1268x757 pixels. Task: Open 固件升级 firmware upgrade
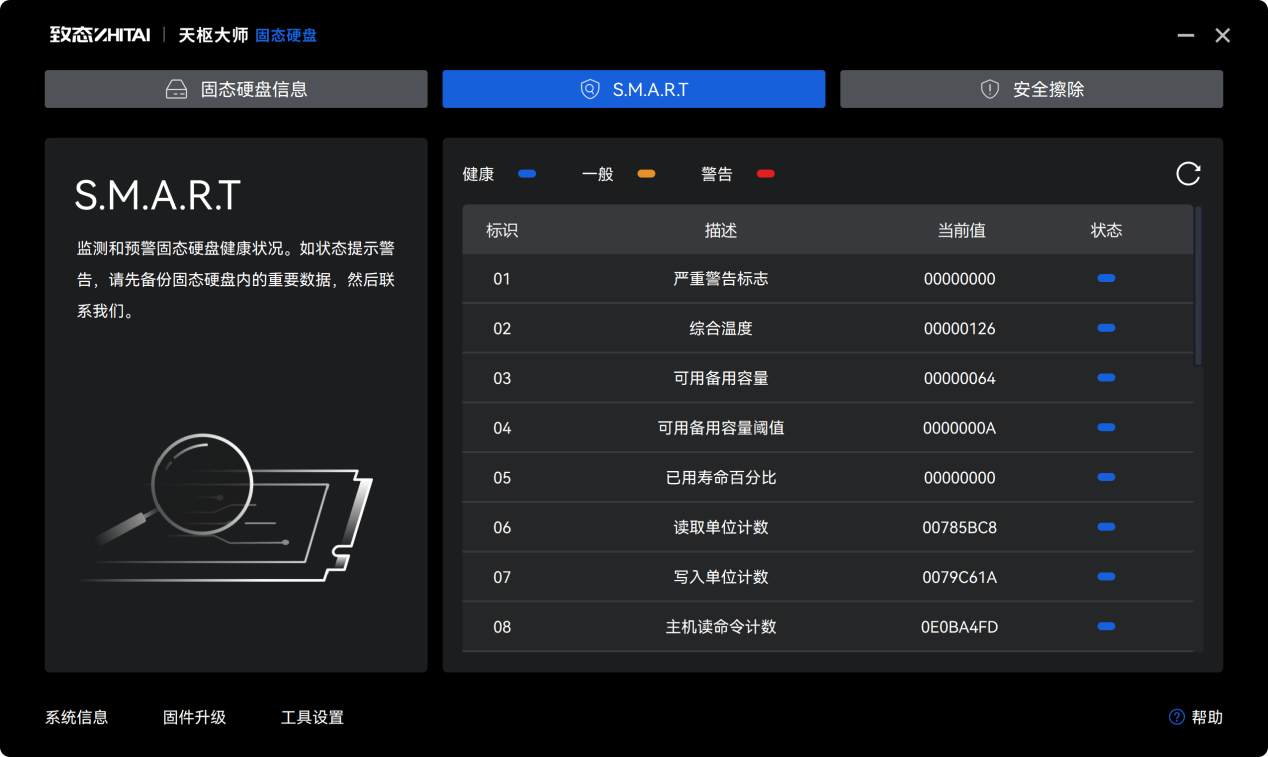coord(195,717)
